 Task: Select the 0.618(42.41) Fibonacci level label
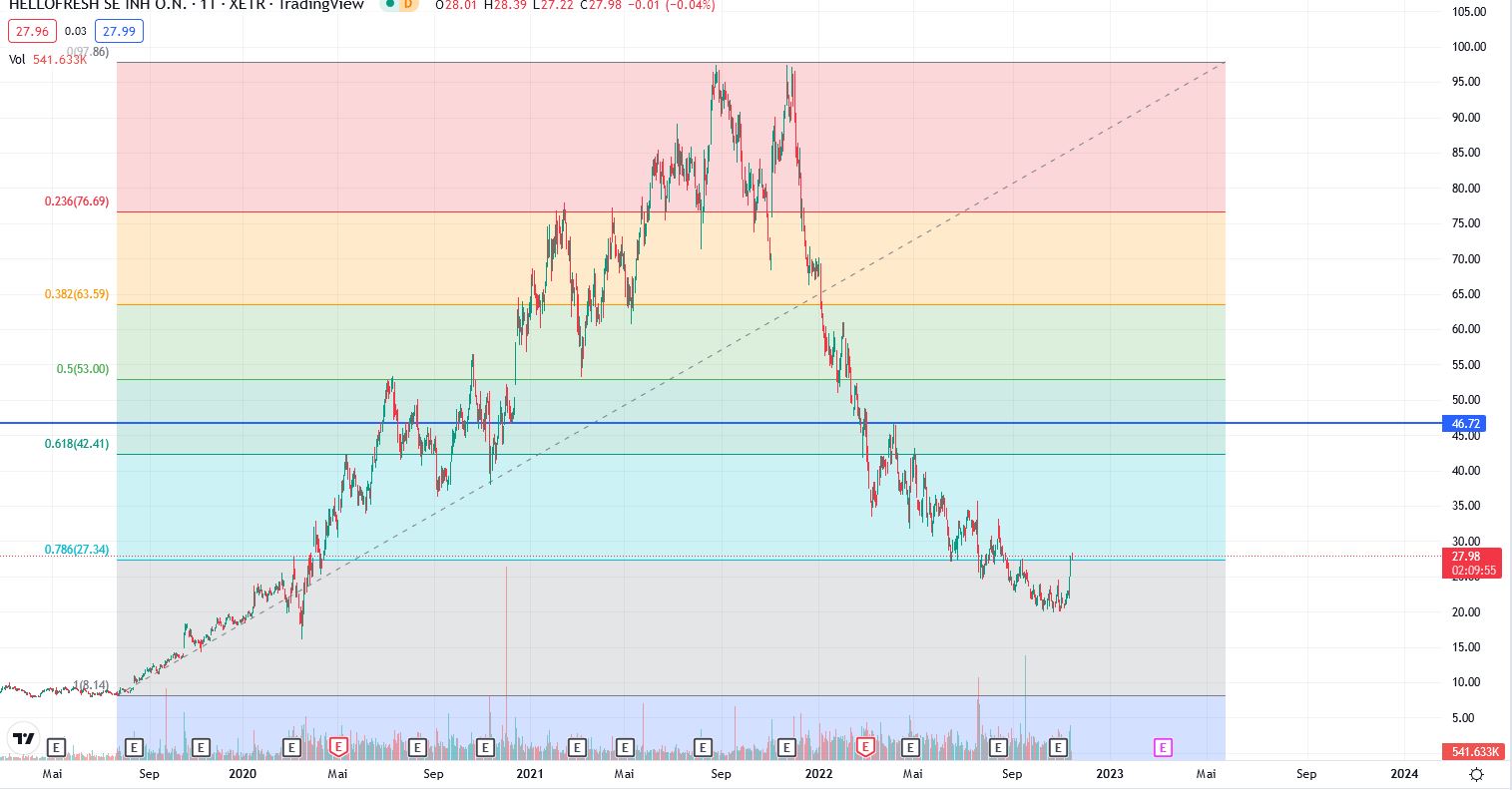[77, 444]
